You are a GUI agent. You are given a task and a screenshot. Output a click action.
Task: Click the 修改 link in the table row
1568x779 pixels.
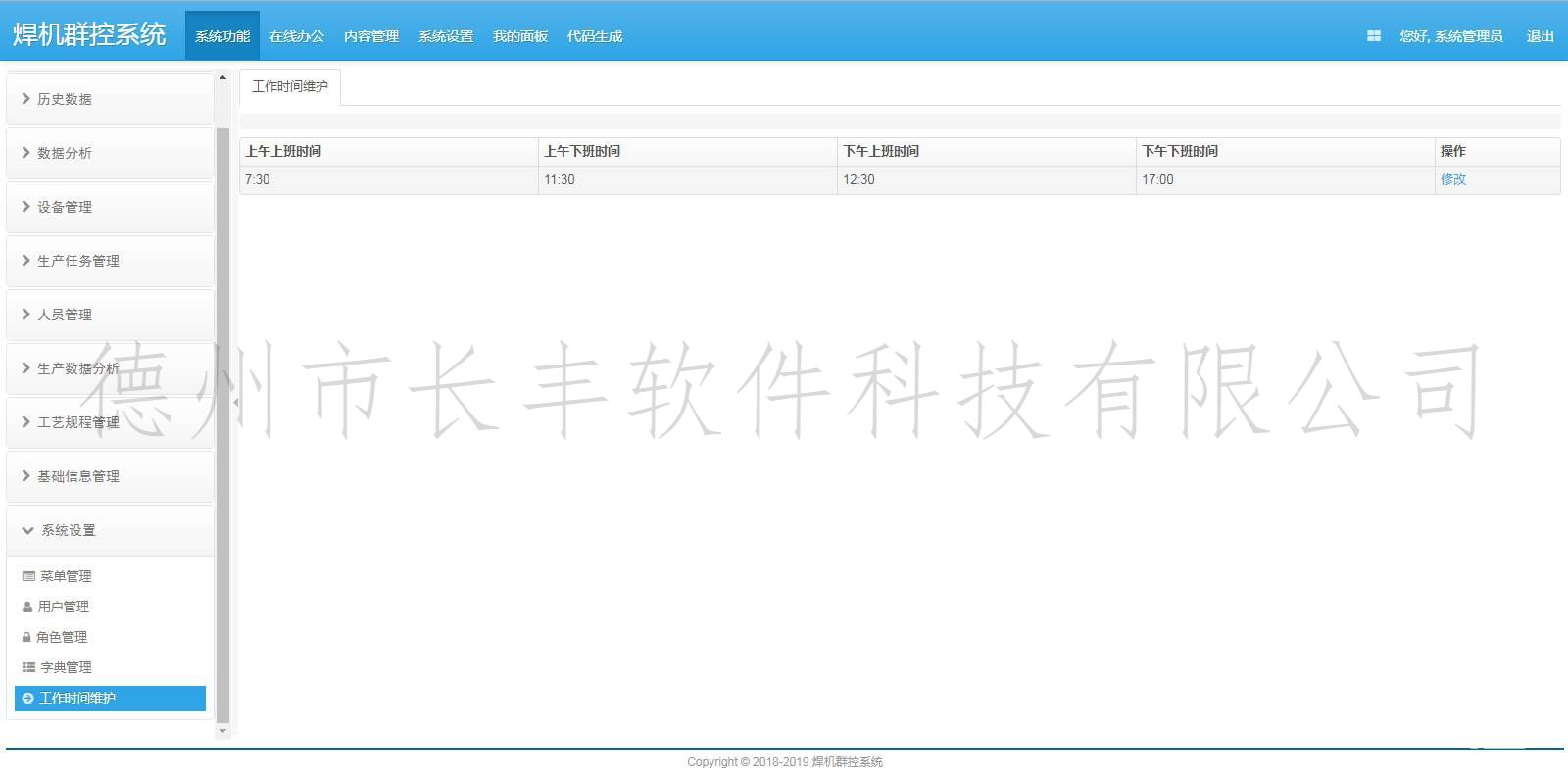click(x=1453, y=179)
